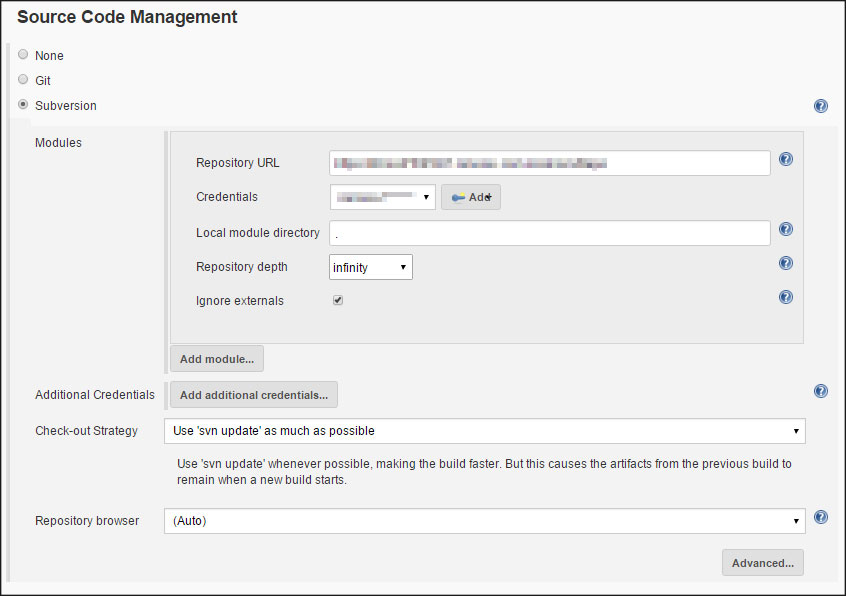846x596 pixels.
Task: Open the Advanced settings button
Action: pyautogui.click(x=763, y=563)
